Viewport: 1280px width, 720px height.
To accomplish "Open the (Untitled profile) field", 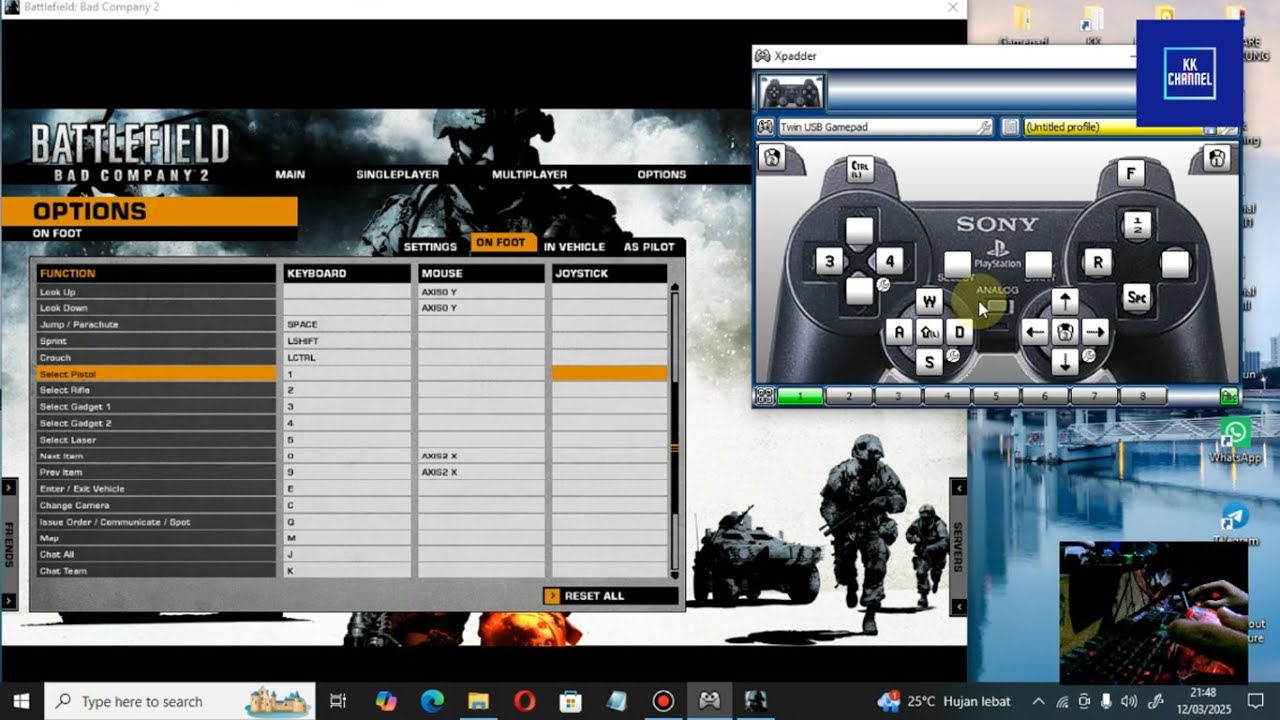I will 1117,127.
